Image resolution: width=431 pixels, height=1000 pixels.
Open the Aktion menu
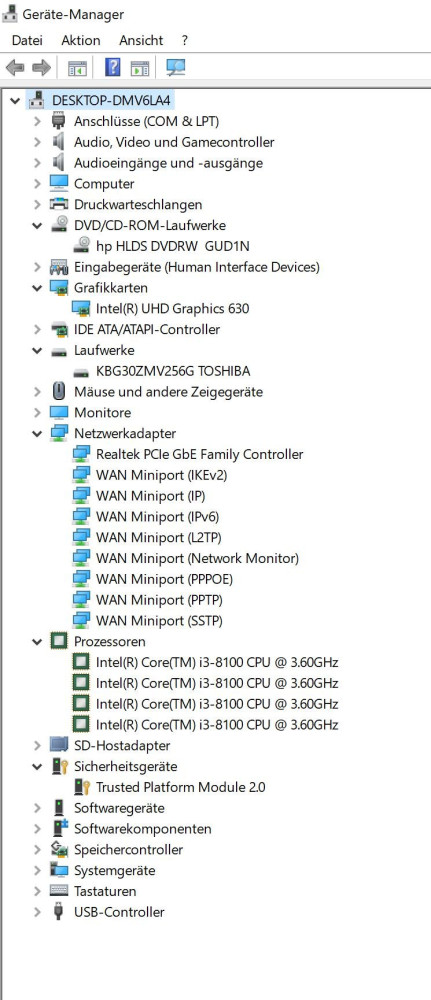80,40
